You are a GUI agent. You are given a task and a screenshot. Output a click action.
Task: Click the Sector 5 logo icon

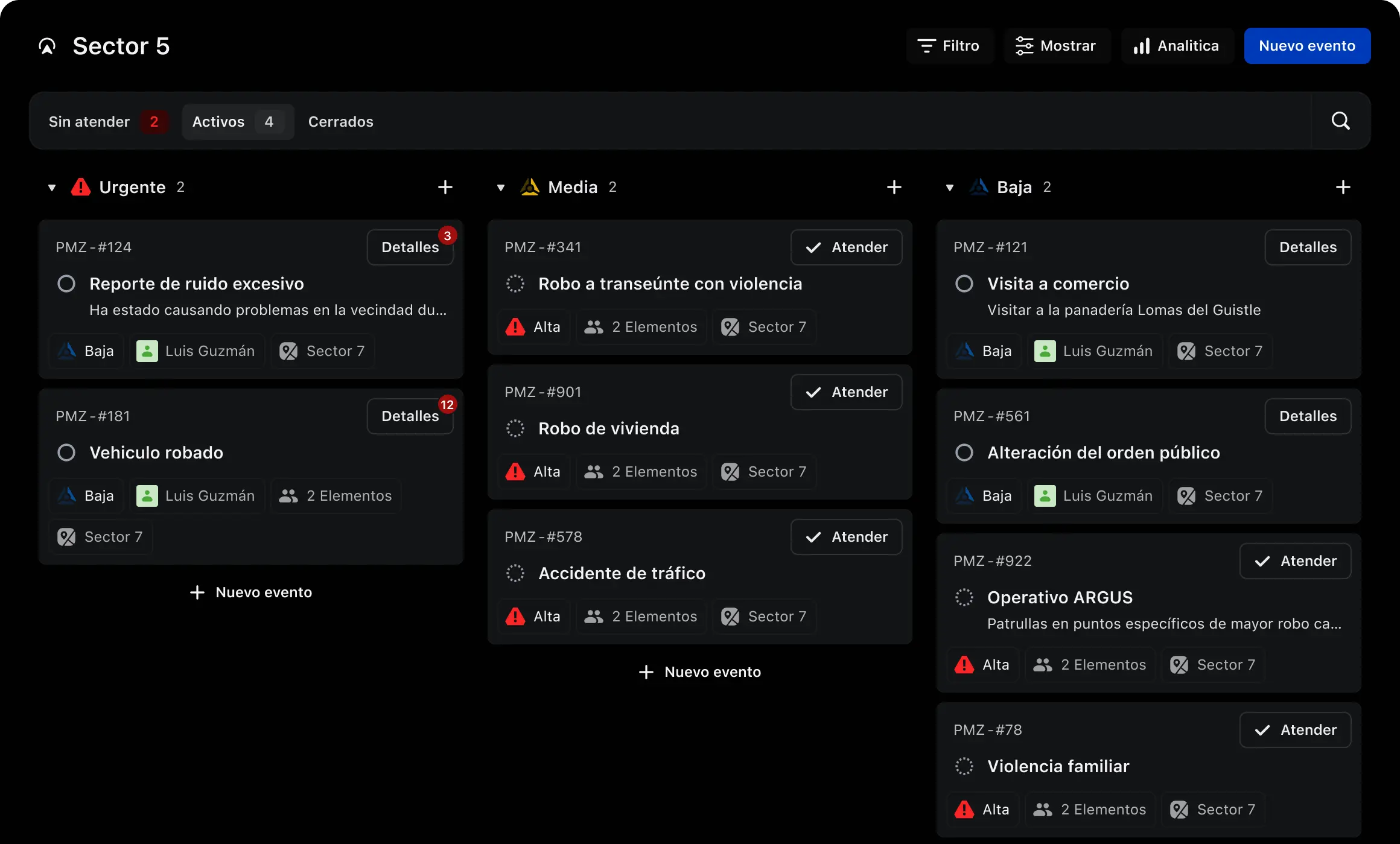[47, 46]
